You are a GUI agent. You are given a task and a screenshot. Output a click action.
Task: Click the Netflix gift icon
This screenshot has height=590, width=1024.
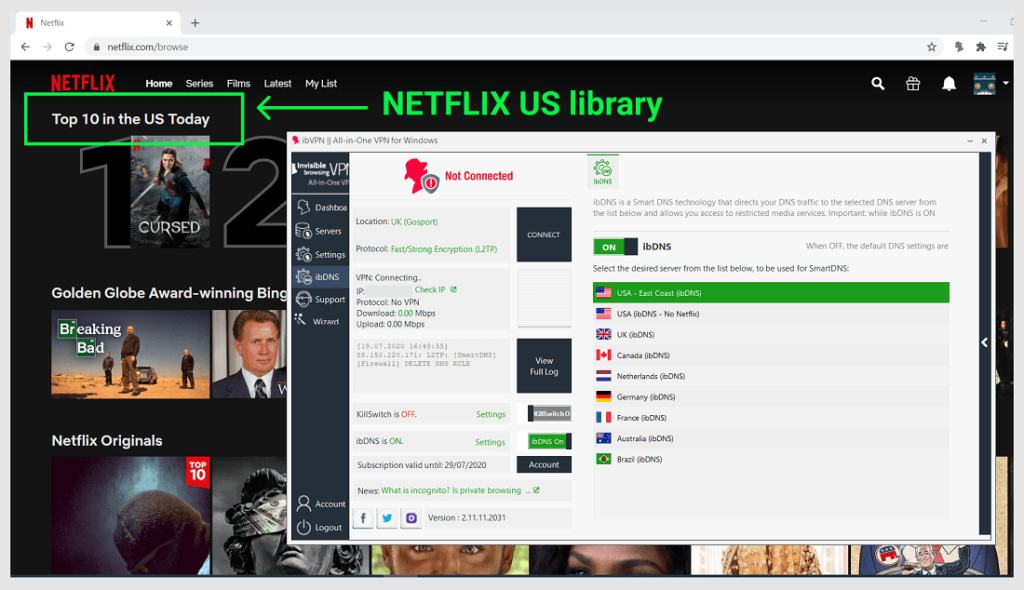(913, 84)
